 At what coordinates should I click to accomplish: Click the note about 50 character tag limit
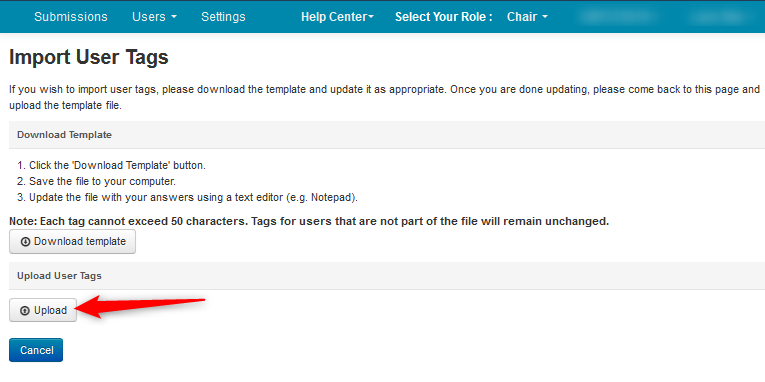309,221
